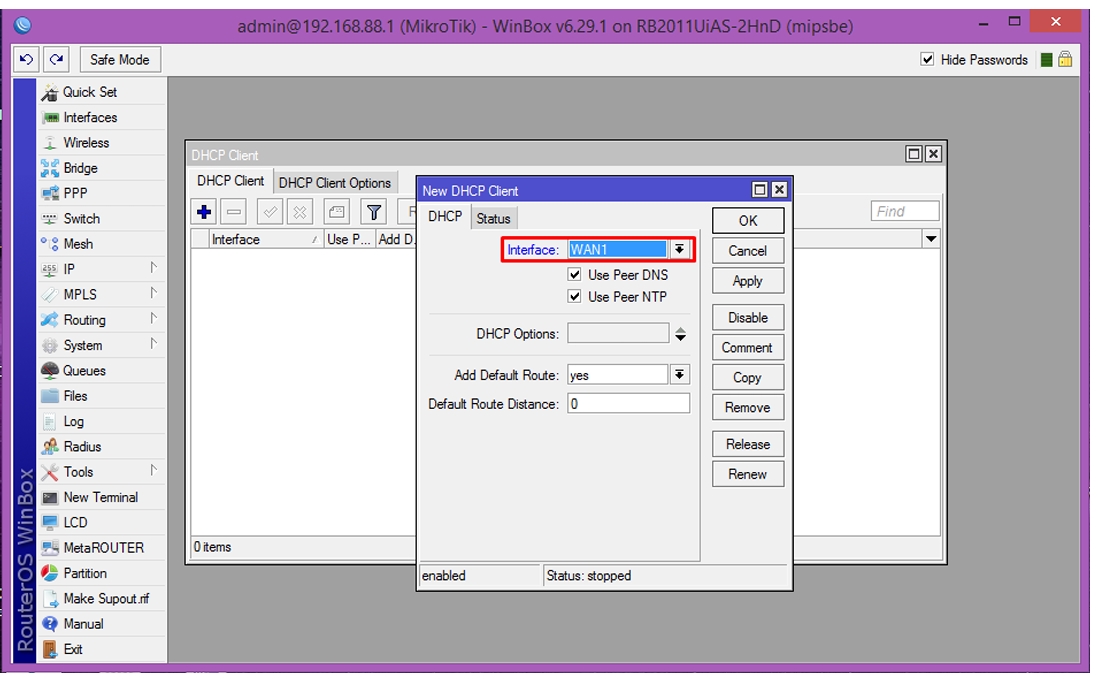Click the Release button

(x=748, y=444)
